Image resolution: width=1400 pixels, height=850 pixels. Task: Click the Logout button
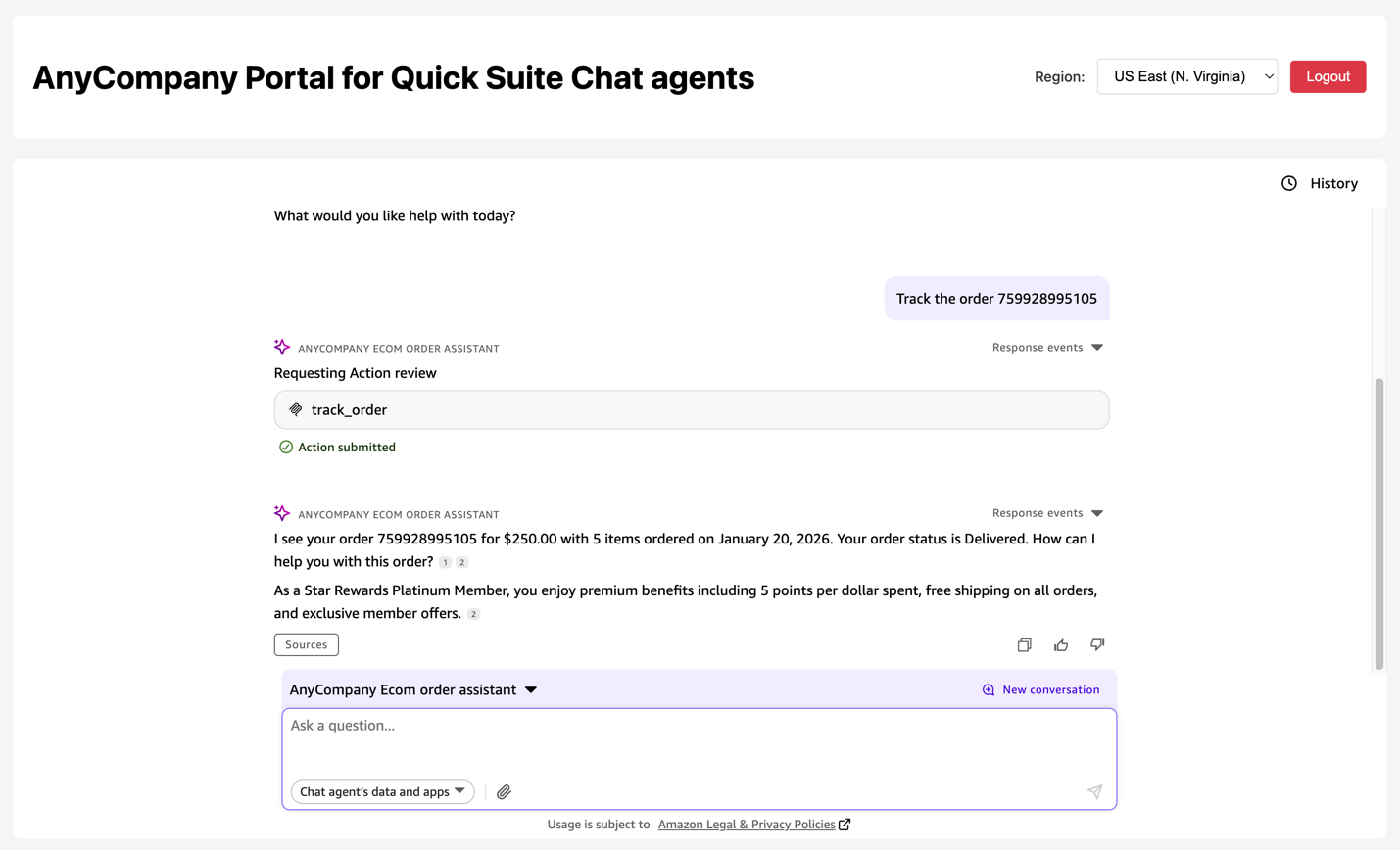pyautogui.click(x=1328, y=76)
